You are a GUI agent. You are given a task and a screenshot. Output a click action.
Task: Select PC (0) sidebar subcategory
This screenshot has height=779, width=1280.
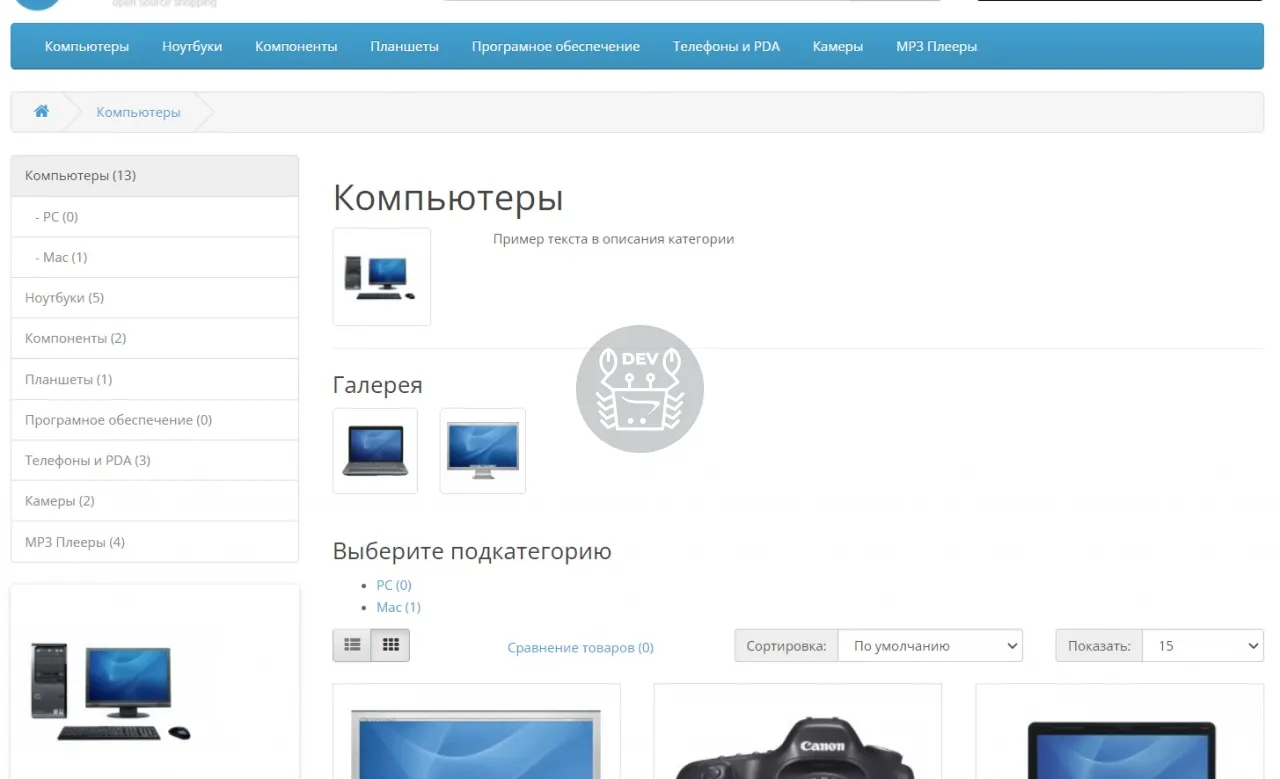pyautogui.click(x=155, y=217)
